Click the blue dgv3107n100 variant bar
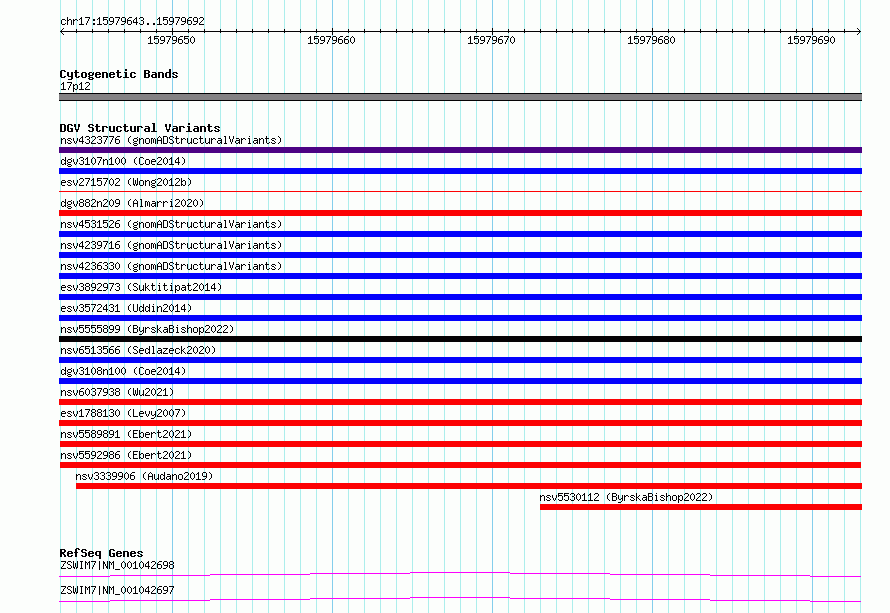890x613 pixels. click(460, 171)
